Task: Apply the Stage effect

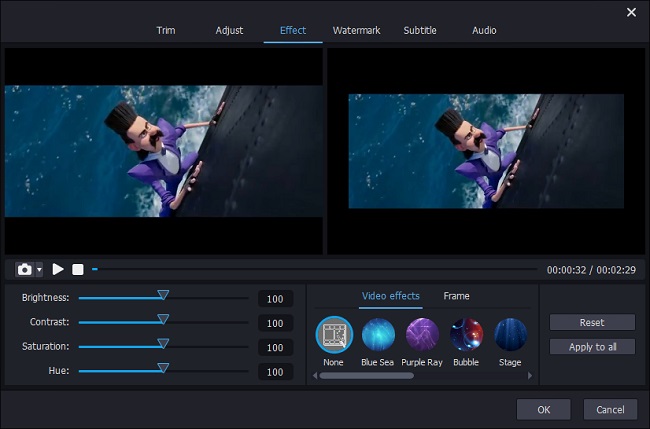Action: (x=510, y=335)
